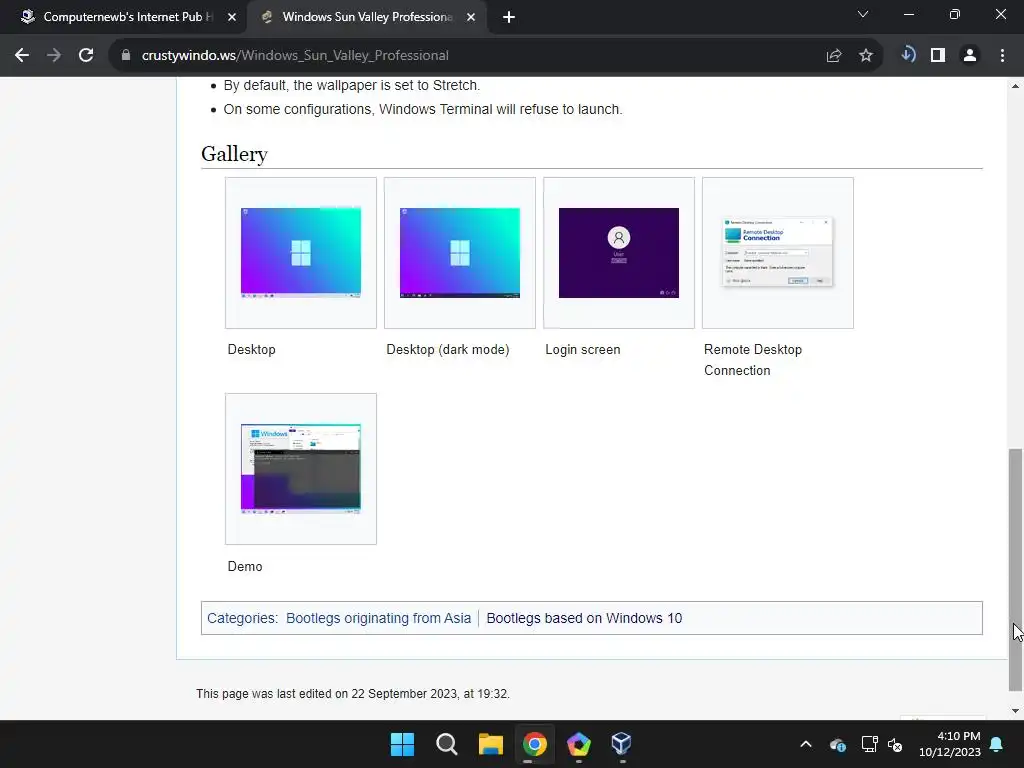The height and width of the screenshot is (768, 1024).
Task: Switch to Computernewb's Internet Pub tab
Action: coord(124,17)
